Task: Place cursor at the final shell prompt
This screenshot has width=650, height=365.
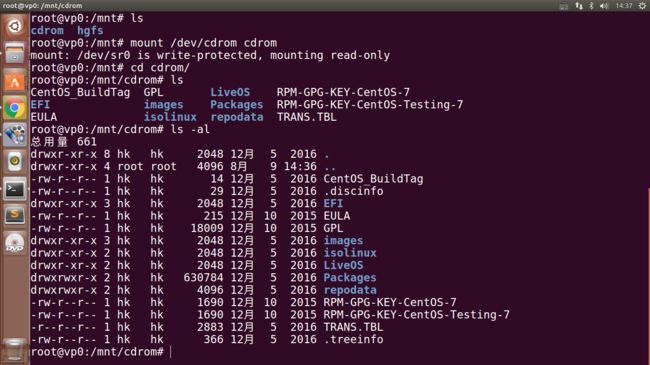Action: pyautogui.click(x=171, y=352)
